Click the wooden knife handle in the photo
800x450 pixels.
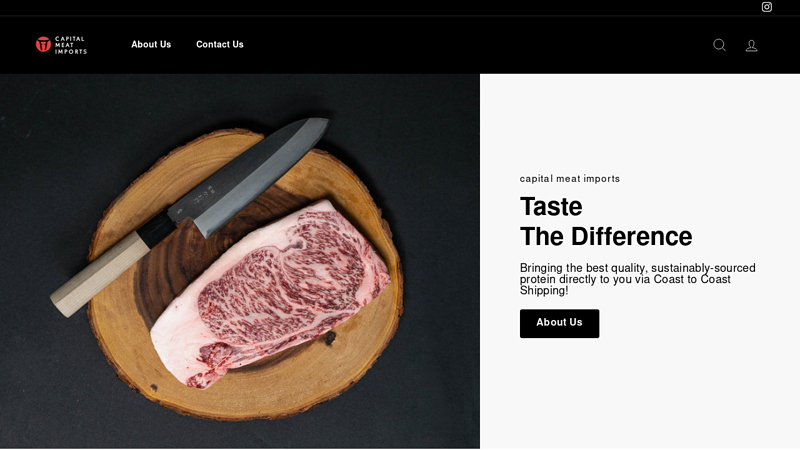pos(99,273)
